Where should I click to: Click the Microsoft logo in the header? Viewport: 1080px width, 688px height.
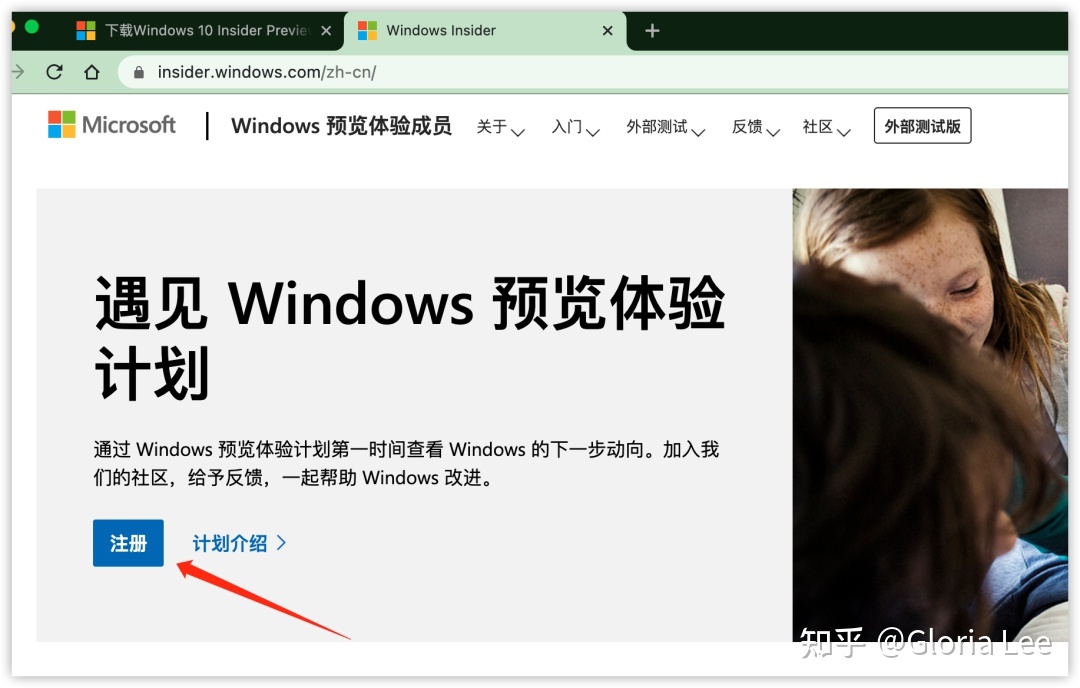(112, 125)
